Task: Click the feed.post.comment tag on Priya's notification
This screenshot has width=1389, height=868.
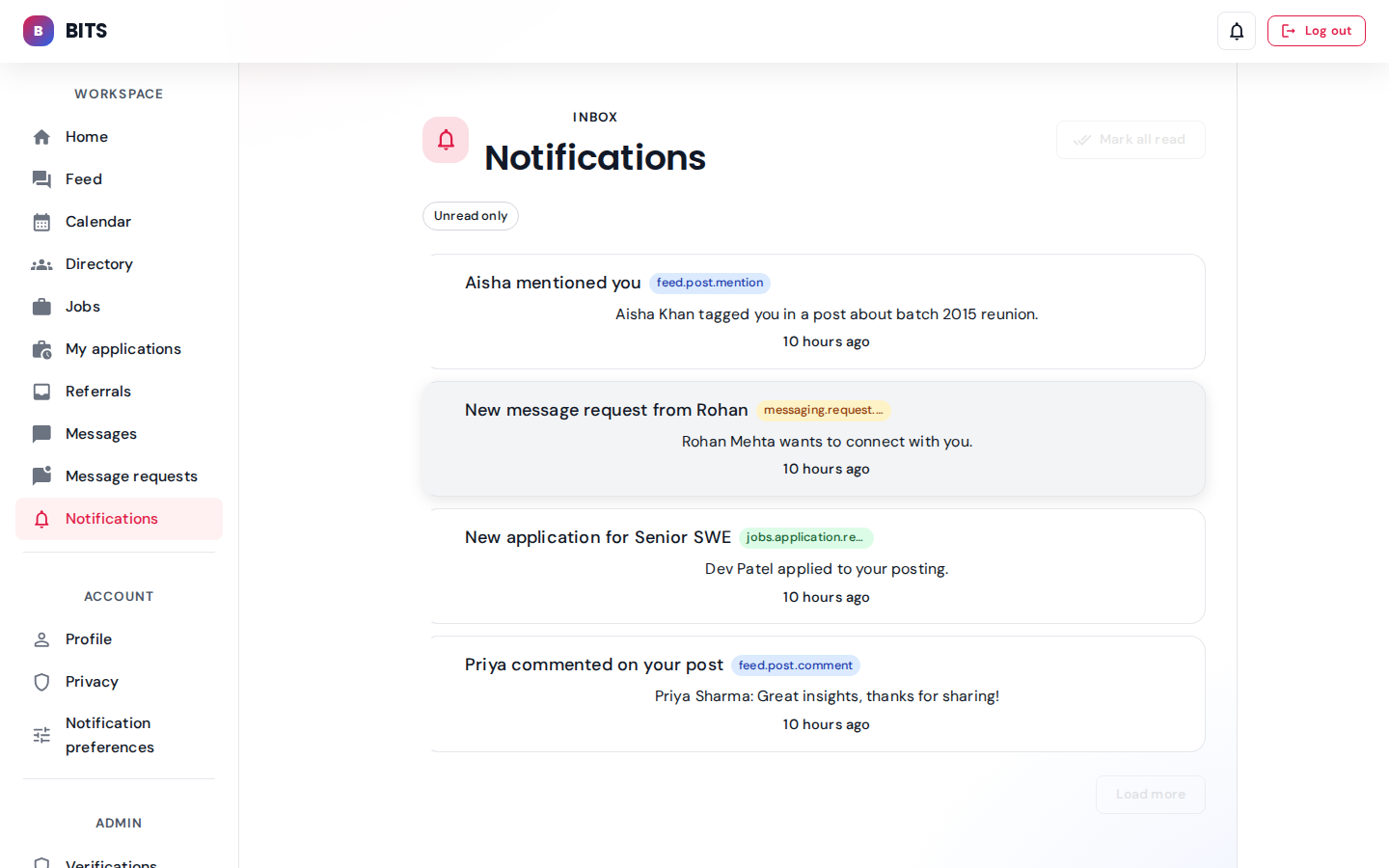Action: pos(795,665)
